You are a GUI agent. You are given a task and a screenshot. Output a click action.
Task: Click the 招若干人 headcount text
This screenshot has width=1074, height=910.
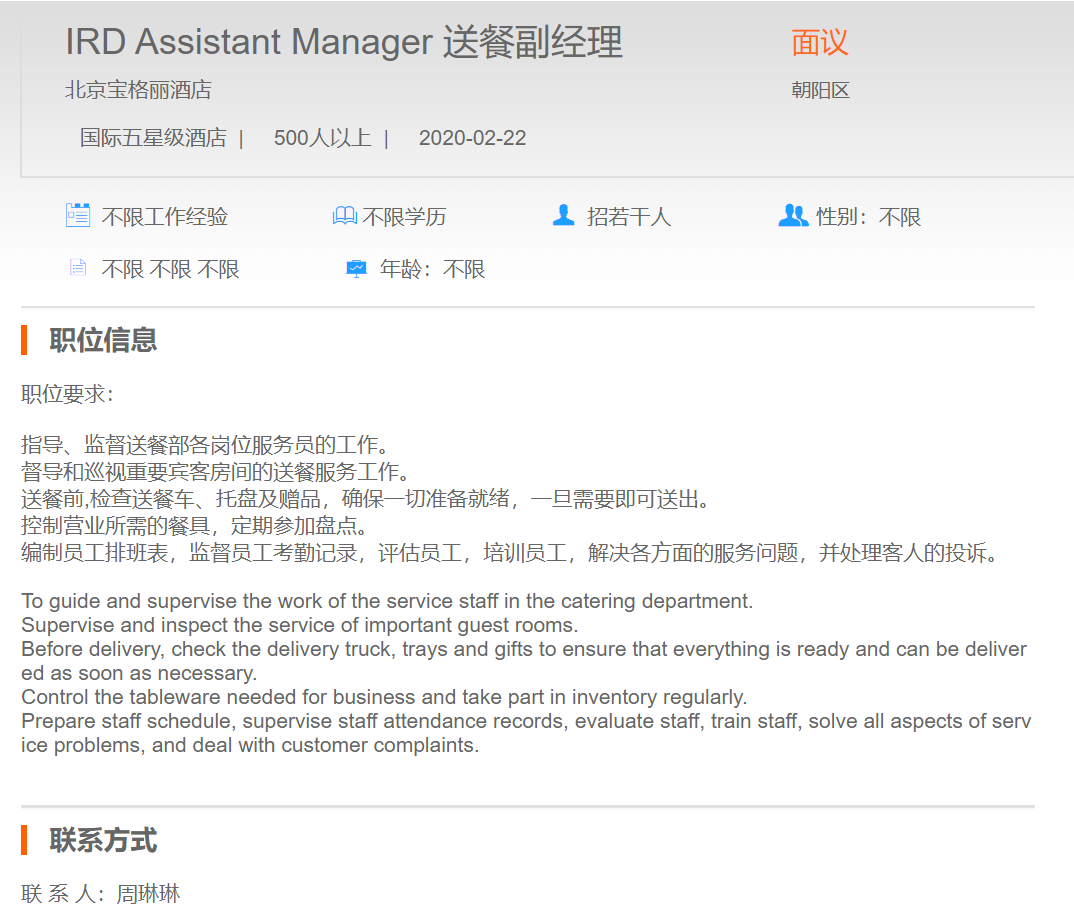click(628, 217)
